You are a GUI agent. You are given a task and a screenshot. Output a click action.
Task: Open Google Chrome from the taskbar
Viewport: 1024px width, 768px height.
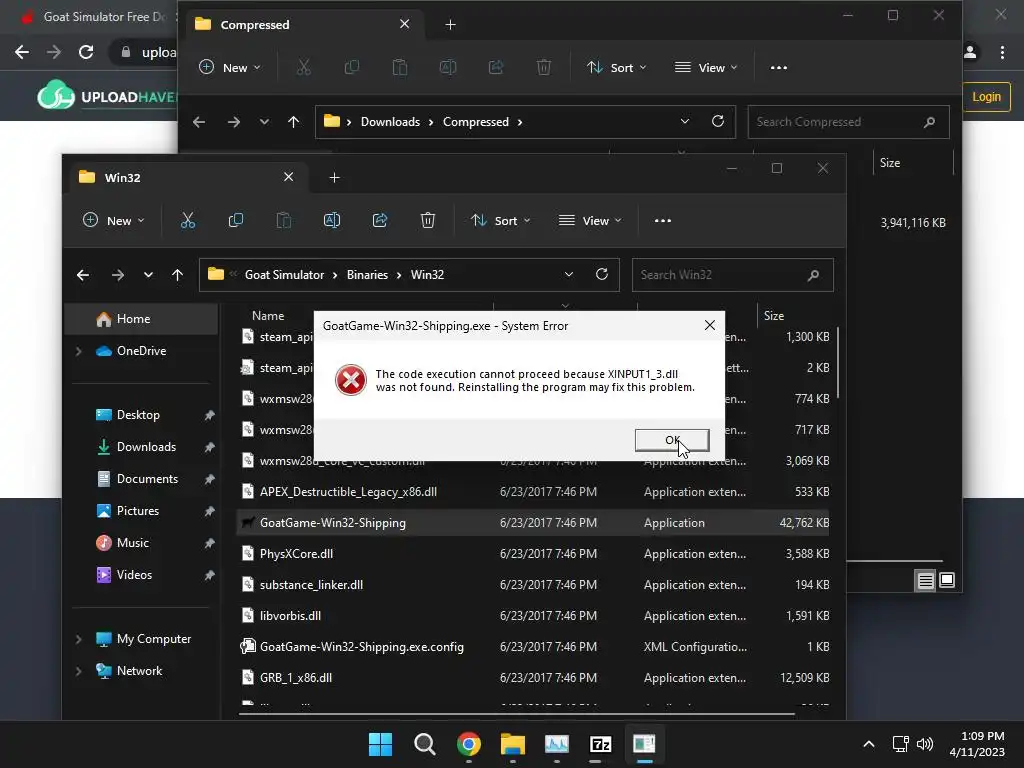pyautogui.click(x=468, y=744)
